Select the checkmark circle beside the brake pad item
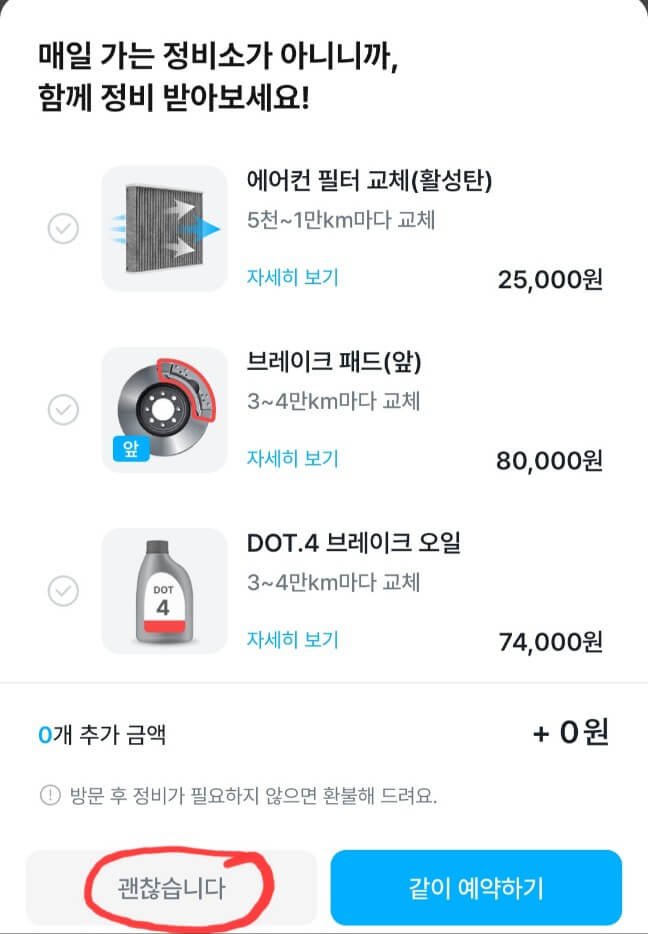This screenshot has width=648, height=934. tap(63, 410)
